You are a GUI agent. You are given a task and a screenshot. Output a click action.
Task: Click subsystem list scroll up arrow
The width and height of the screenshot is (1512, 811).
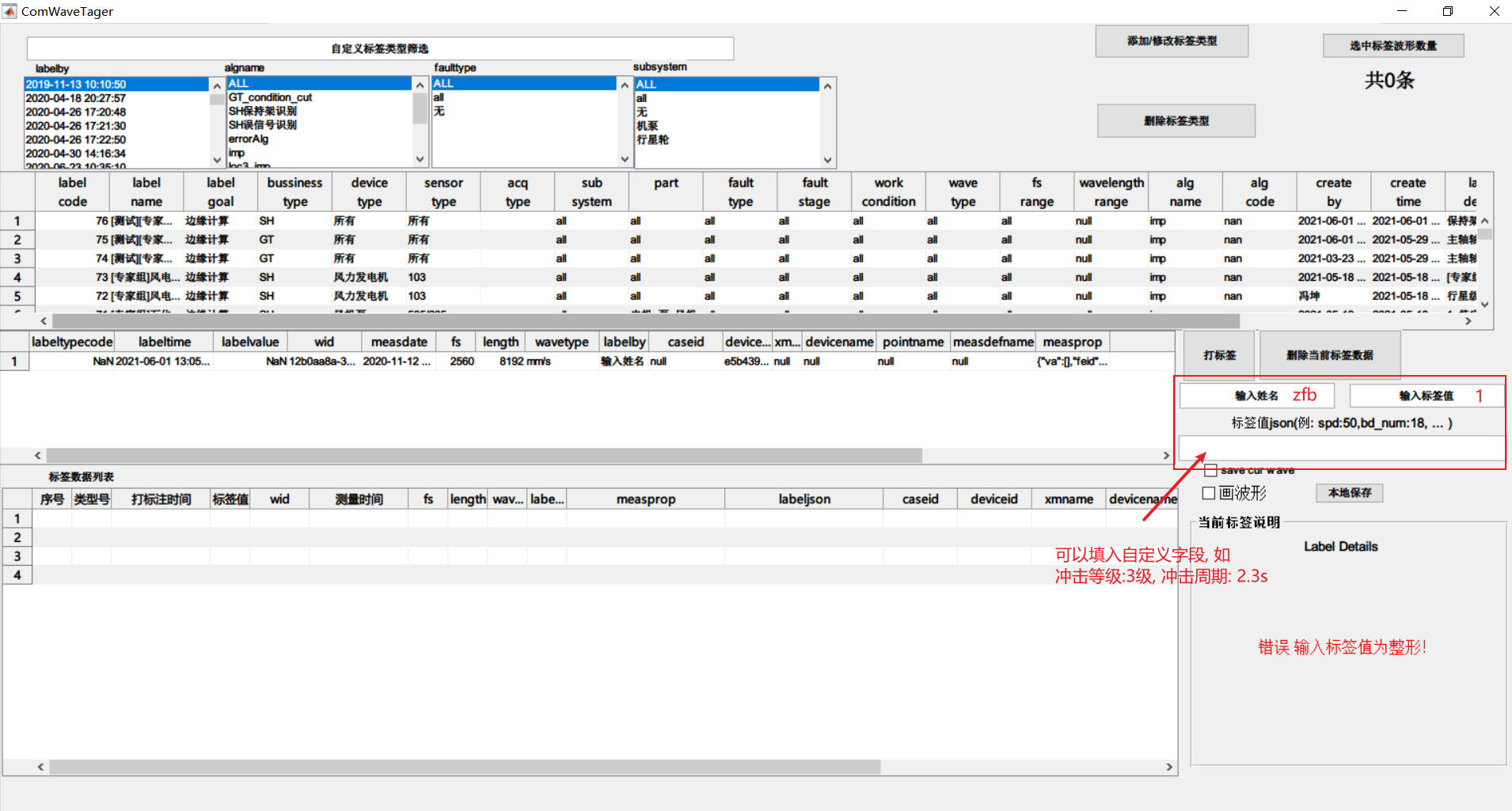[828, 85]
